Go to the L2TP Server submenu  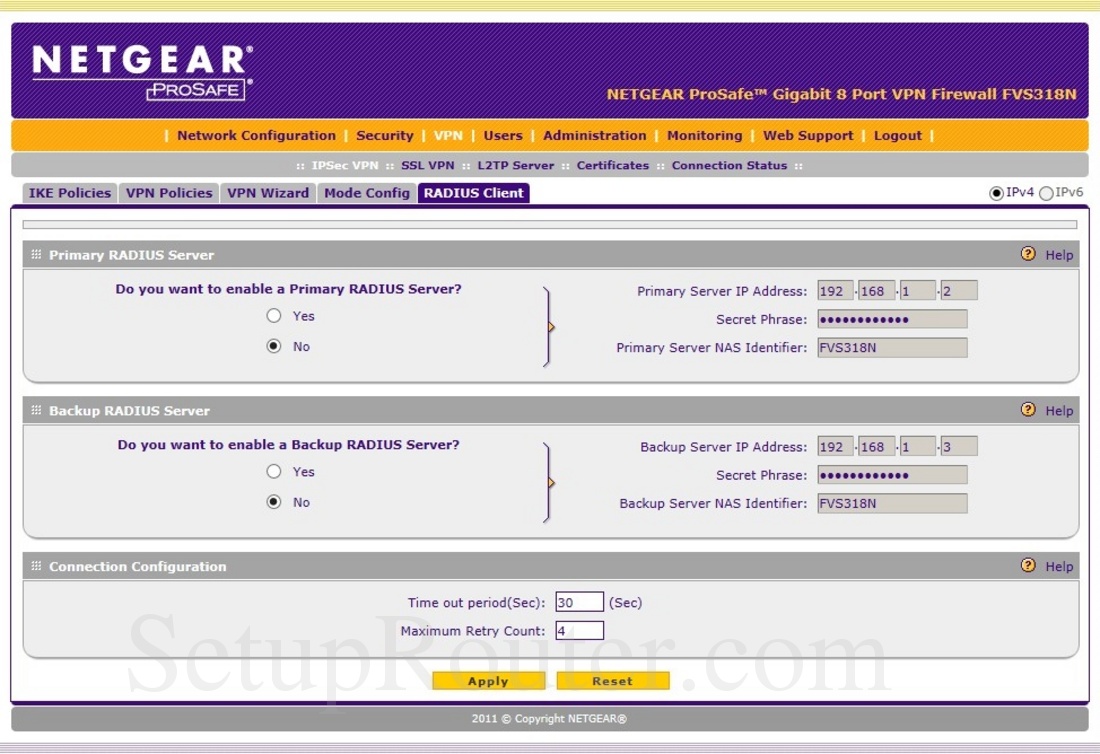pyautogui.click(x=516, y=166)
